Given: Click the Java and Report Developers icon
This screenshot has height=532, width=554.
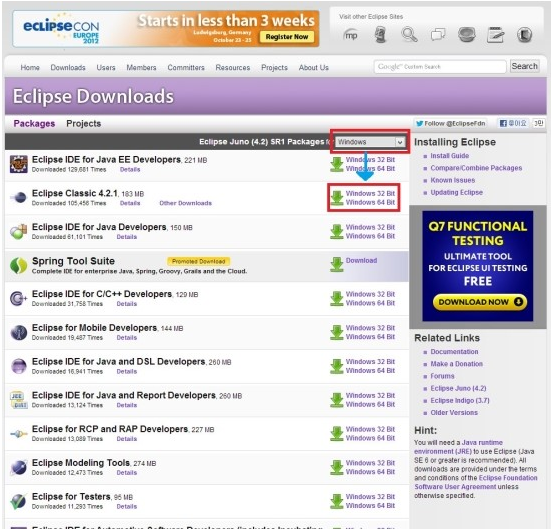Looking at the screenshot, I should coord(19,400).
